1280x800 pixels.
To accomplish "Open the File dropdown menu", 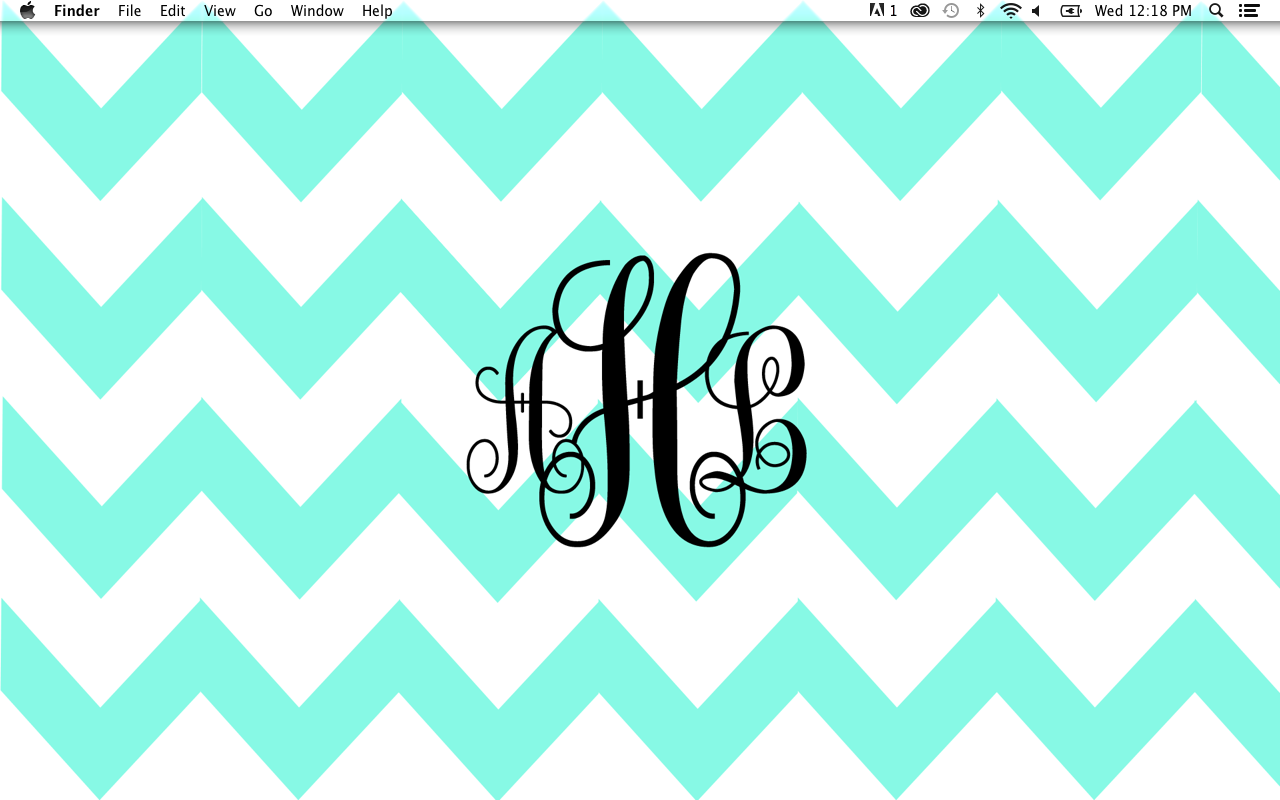I will (x=129, y=10).
